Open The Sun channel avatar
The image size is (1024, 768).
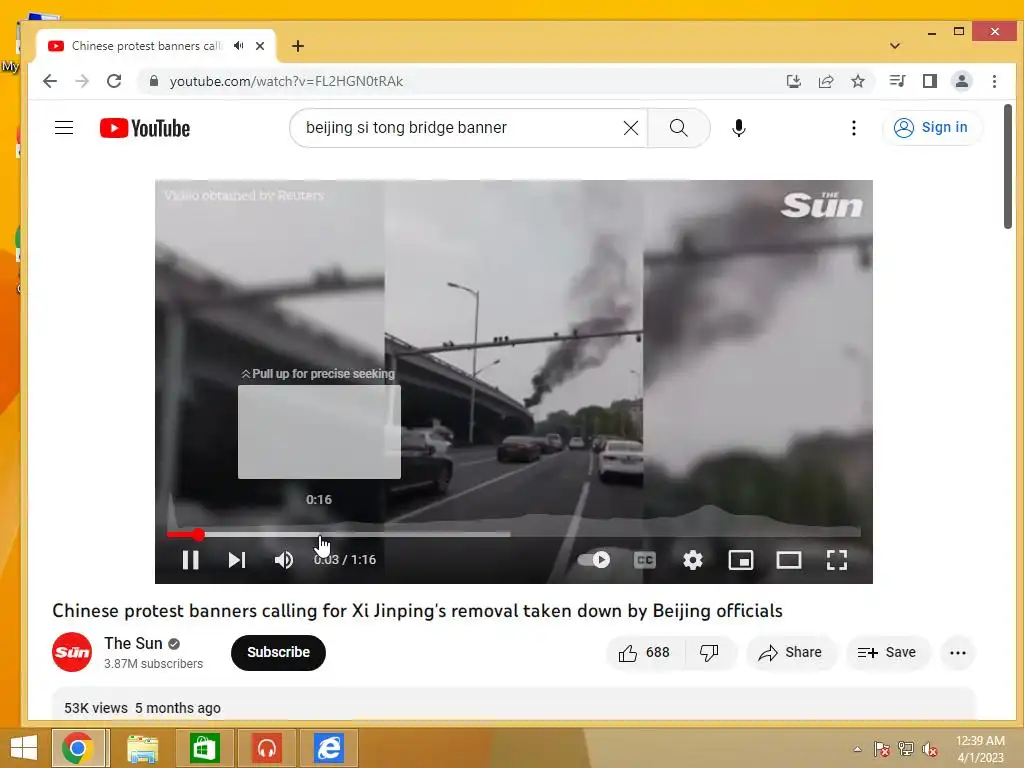72,652
